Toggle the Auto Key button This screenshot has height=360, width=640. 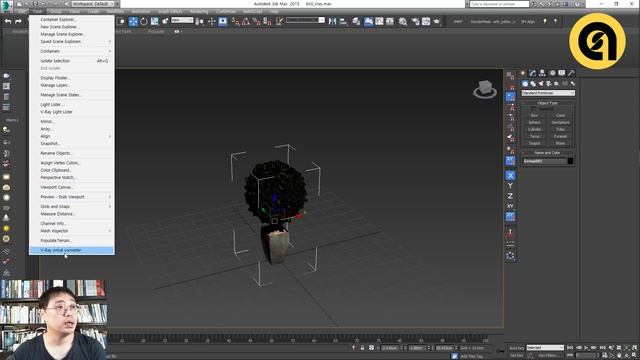tap(516, 348)
